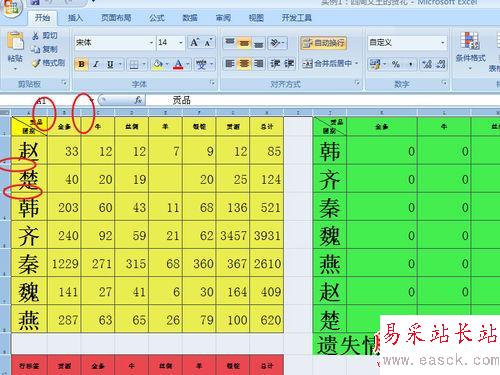The width and height of the screenshot is (500, 375).
Task: Open the Office button menu
Action: (11, 8)
